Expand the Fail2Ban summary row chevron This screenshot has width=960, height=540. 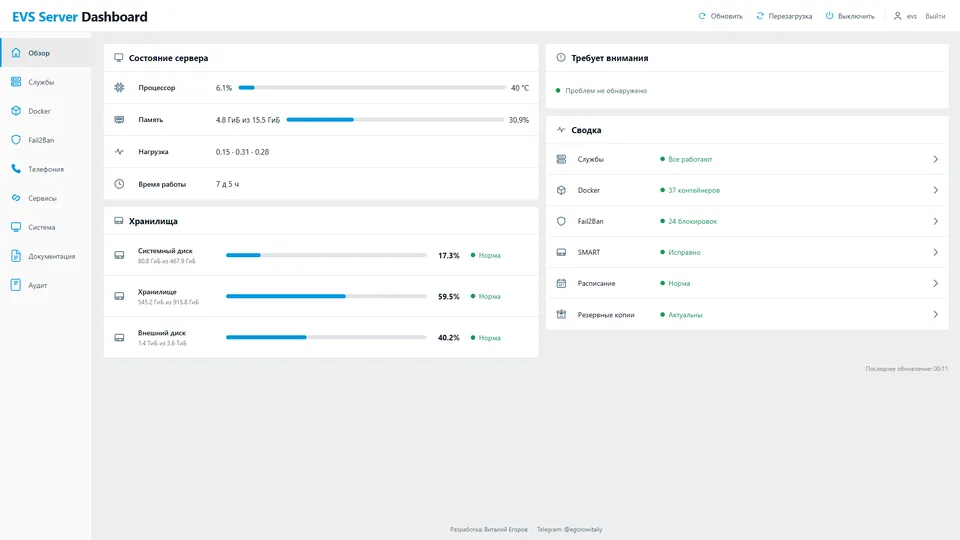coord(936,221)
